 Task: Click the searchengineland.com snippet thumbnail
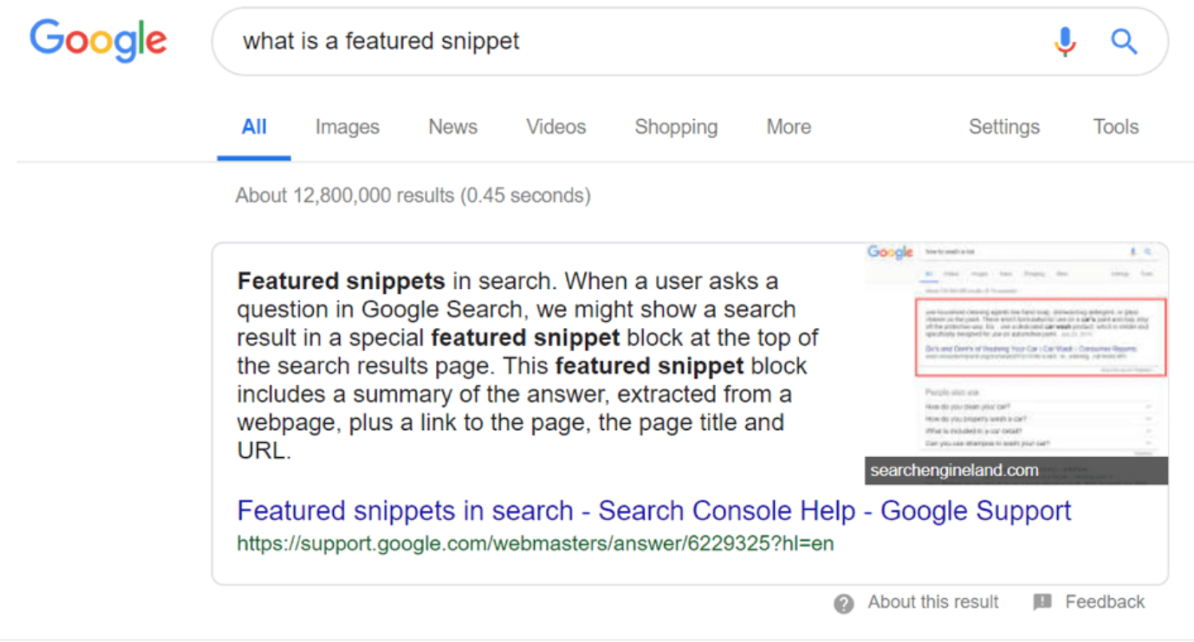coord(1015,350)
